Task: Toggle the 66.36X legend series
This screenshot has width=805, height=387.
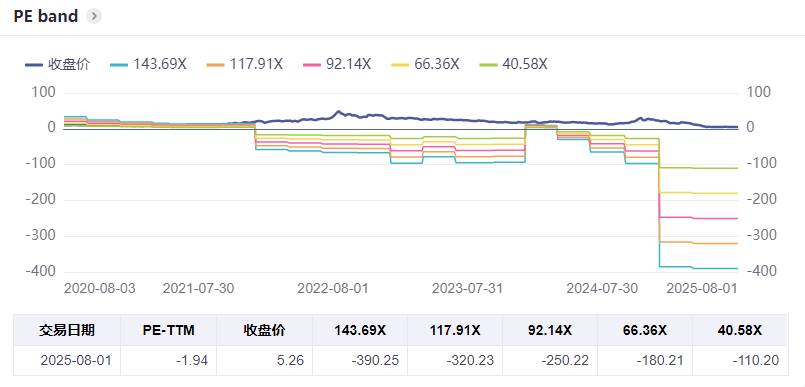Action: click(425, 65)
